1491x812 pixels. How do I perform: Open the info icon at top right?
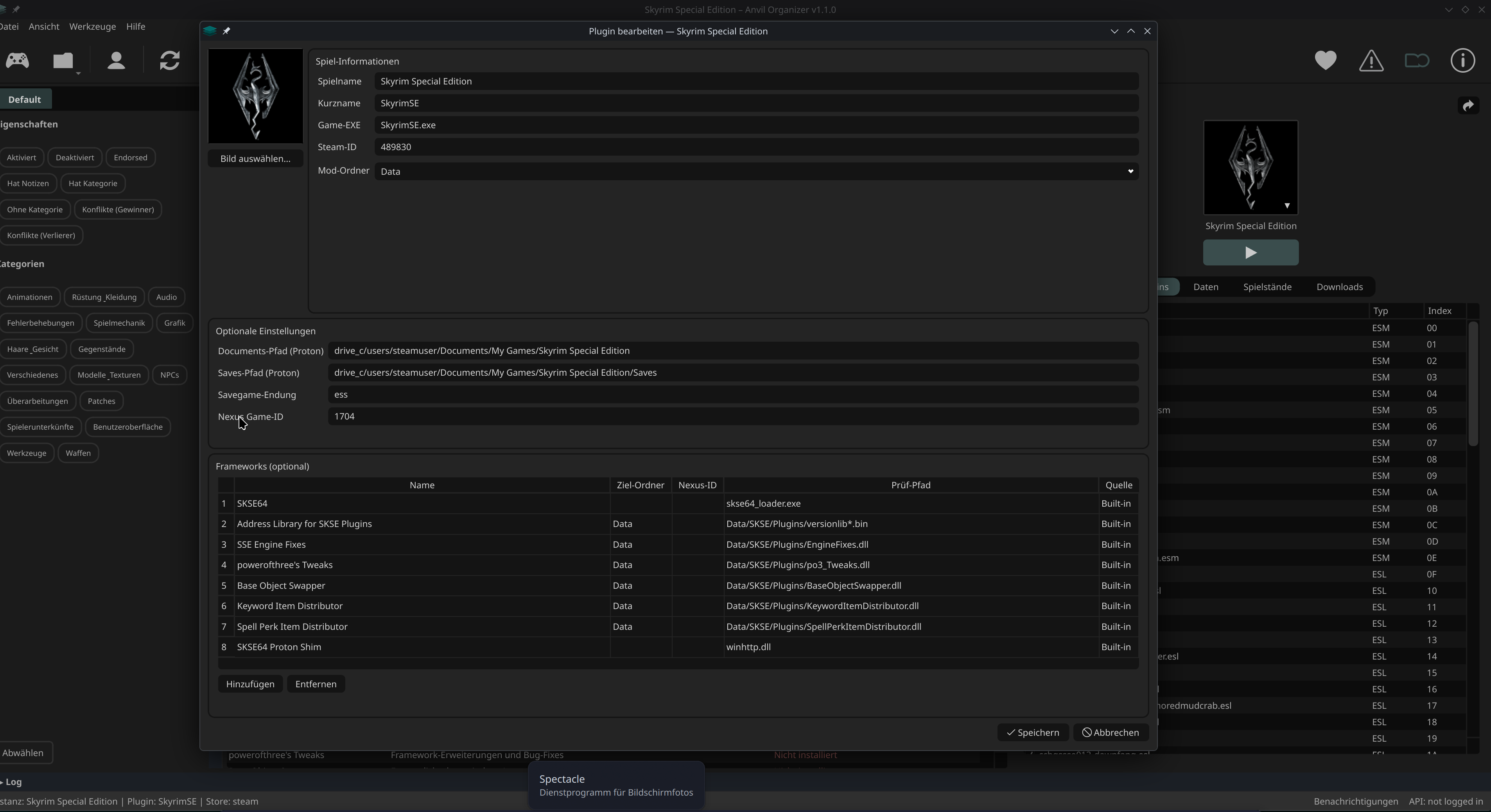(x=1462, y=60)
